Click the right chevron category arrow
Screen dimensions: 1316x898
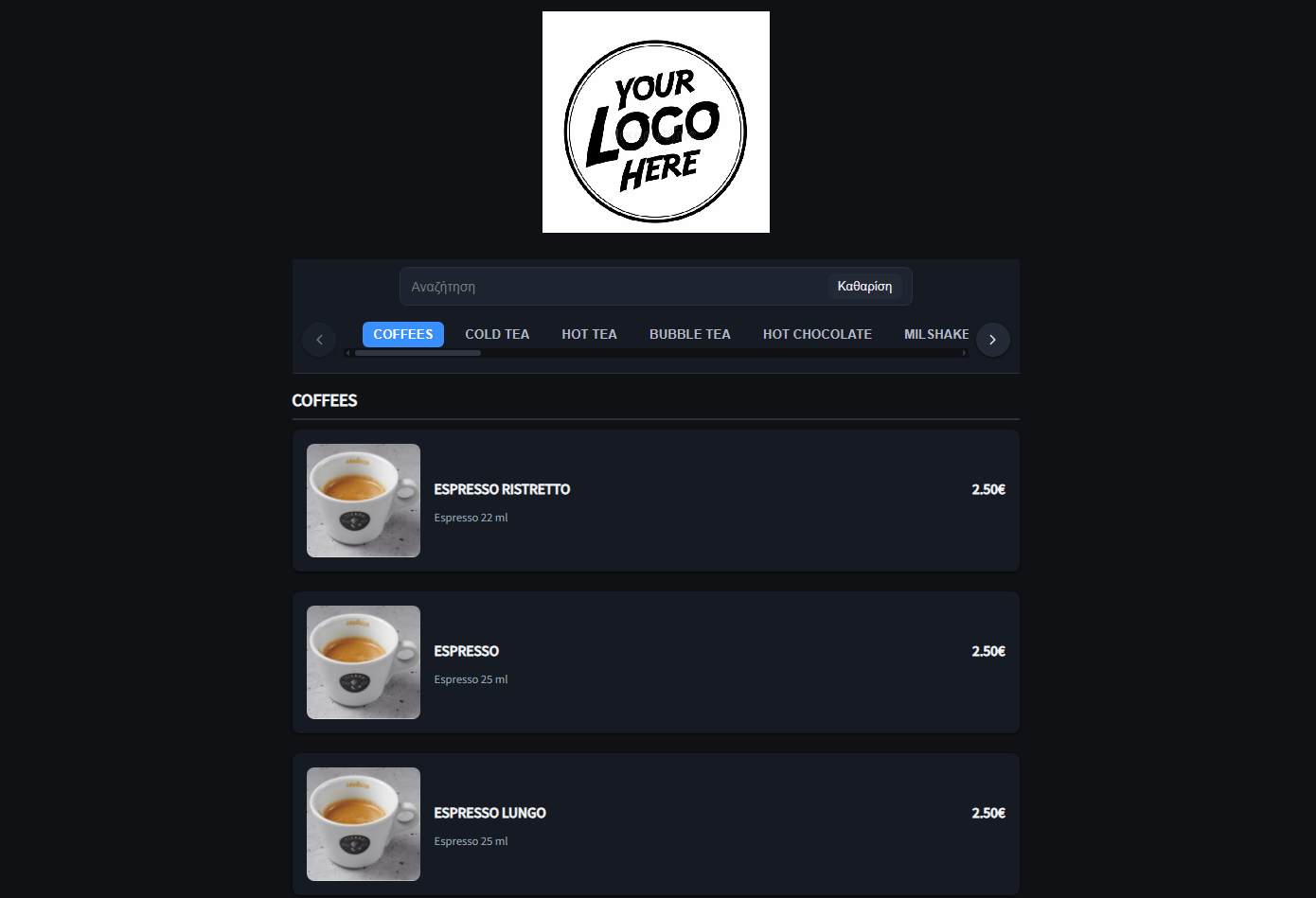(992, 340)
